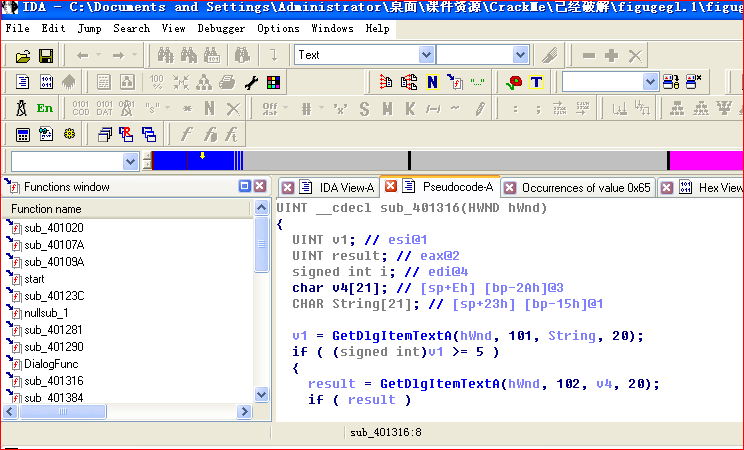744x450 pixels.
Task: Click the save floppy disk icon
Action: [x=46, y=56]
